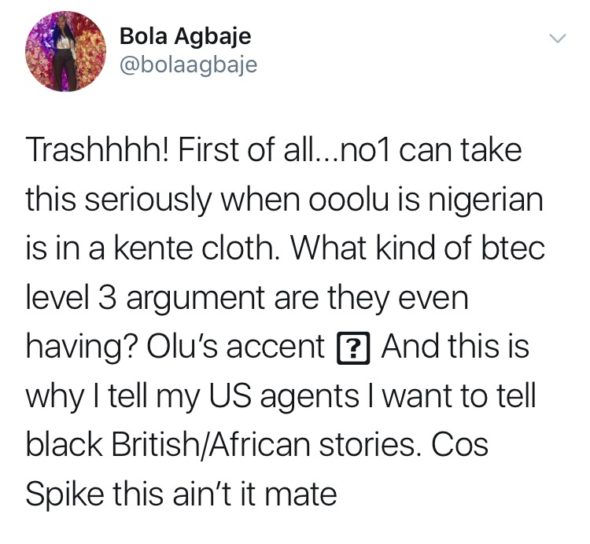Select the word 'Trashhhh!' in the tweet
590x544 pixels.
(98, 150)
